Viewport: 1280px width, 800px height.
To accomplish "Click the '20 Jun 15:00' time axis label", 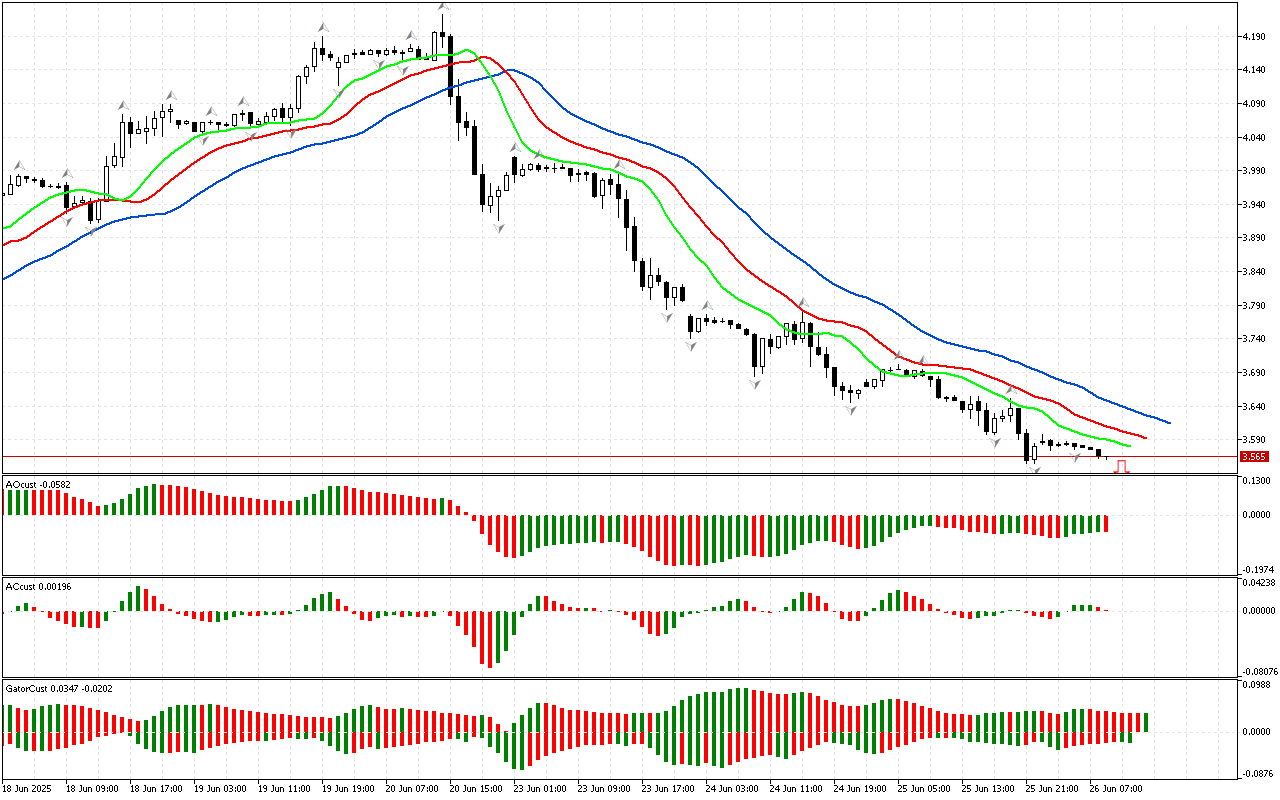I will 475,788.
